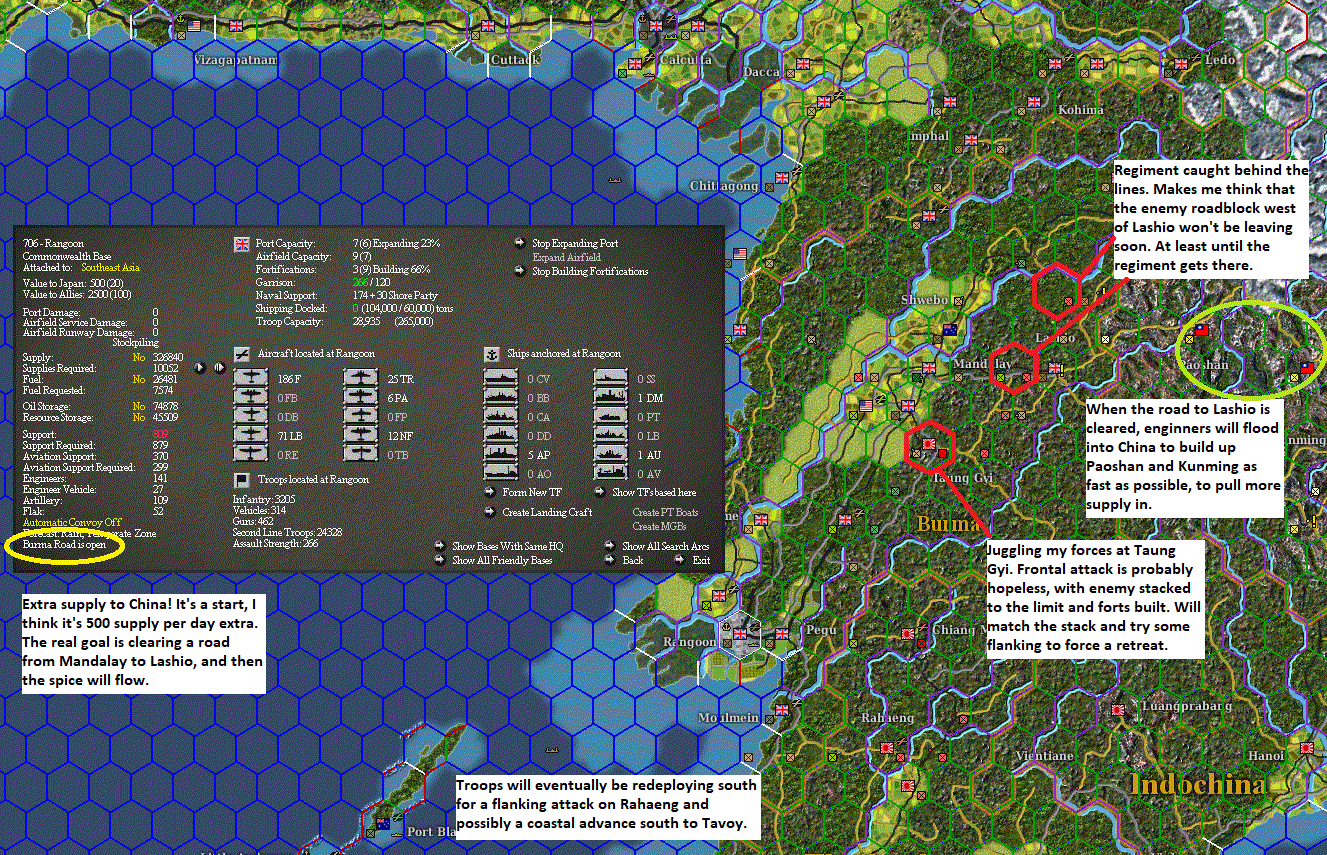Click the submarine icon beside 0 SS
1327x855 pixels.
[611, 379]
